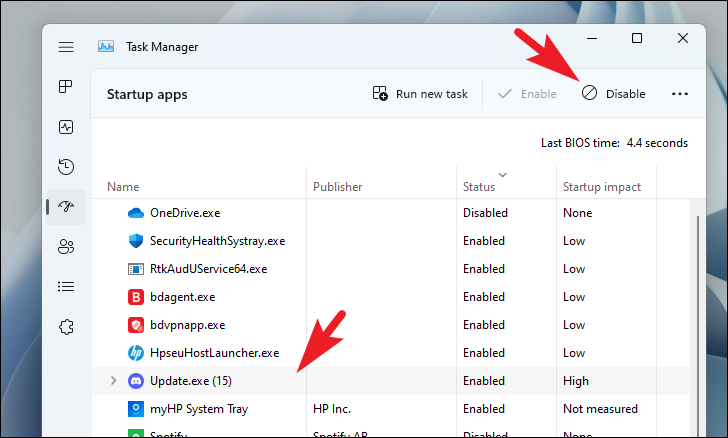Click the bdvpnapp VPN icon
Viewport: 728px width, 438px height.
(x=136, y=325)
